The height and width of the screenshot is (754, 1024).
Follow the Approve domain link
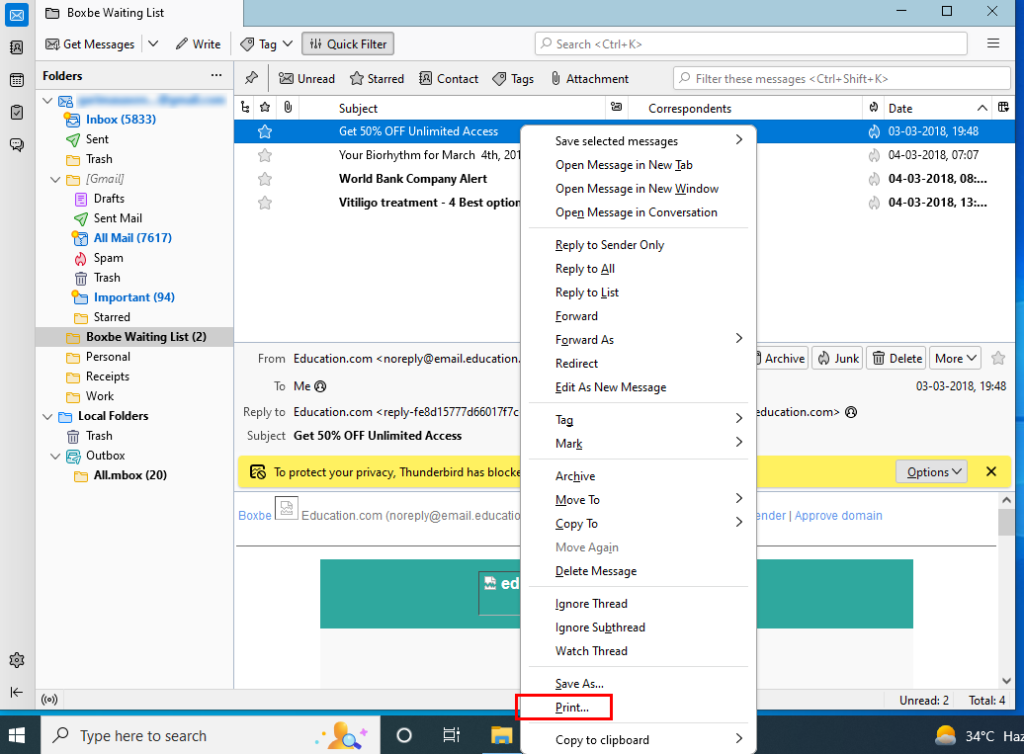pos(838,516)
